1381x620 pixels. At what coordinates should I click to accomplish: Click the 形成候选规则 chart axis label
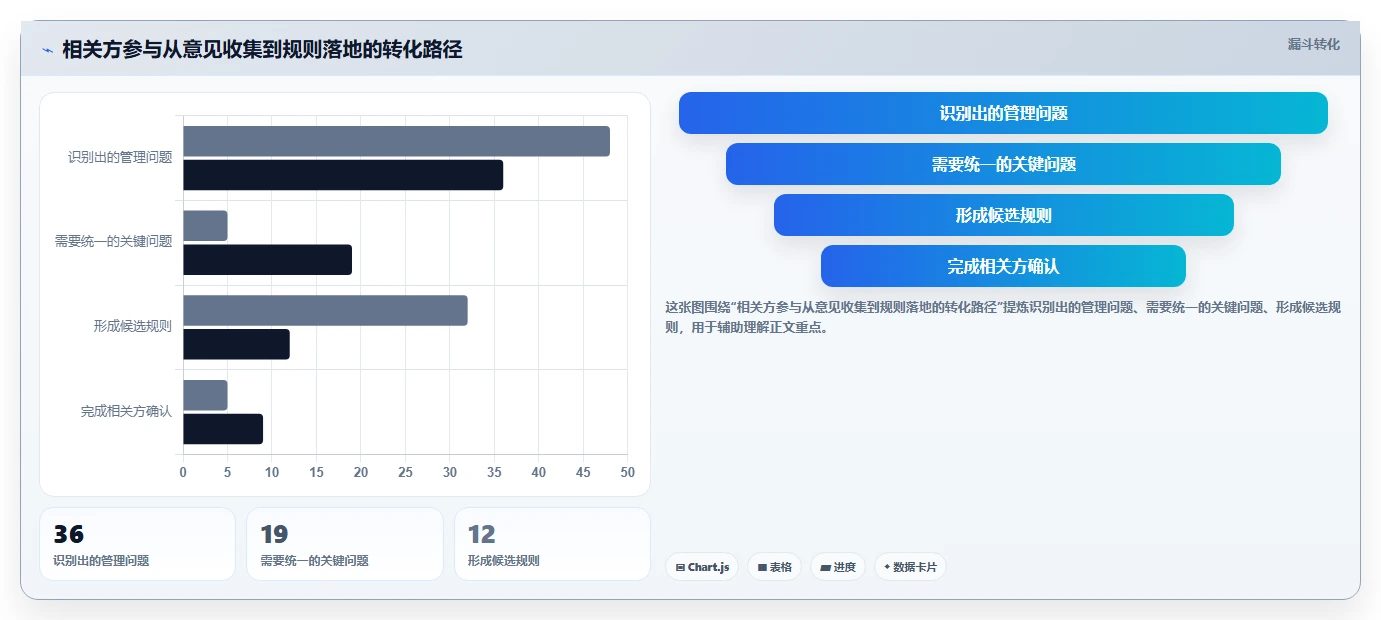133,326
